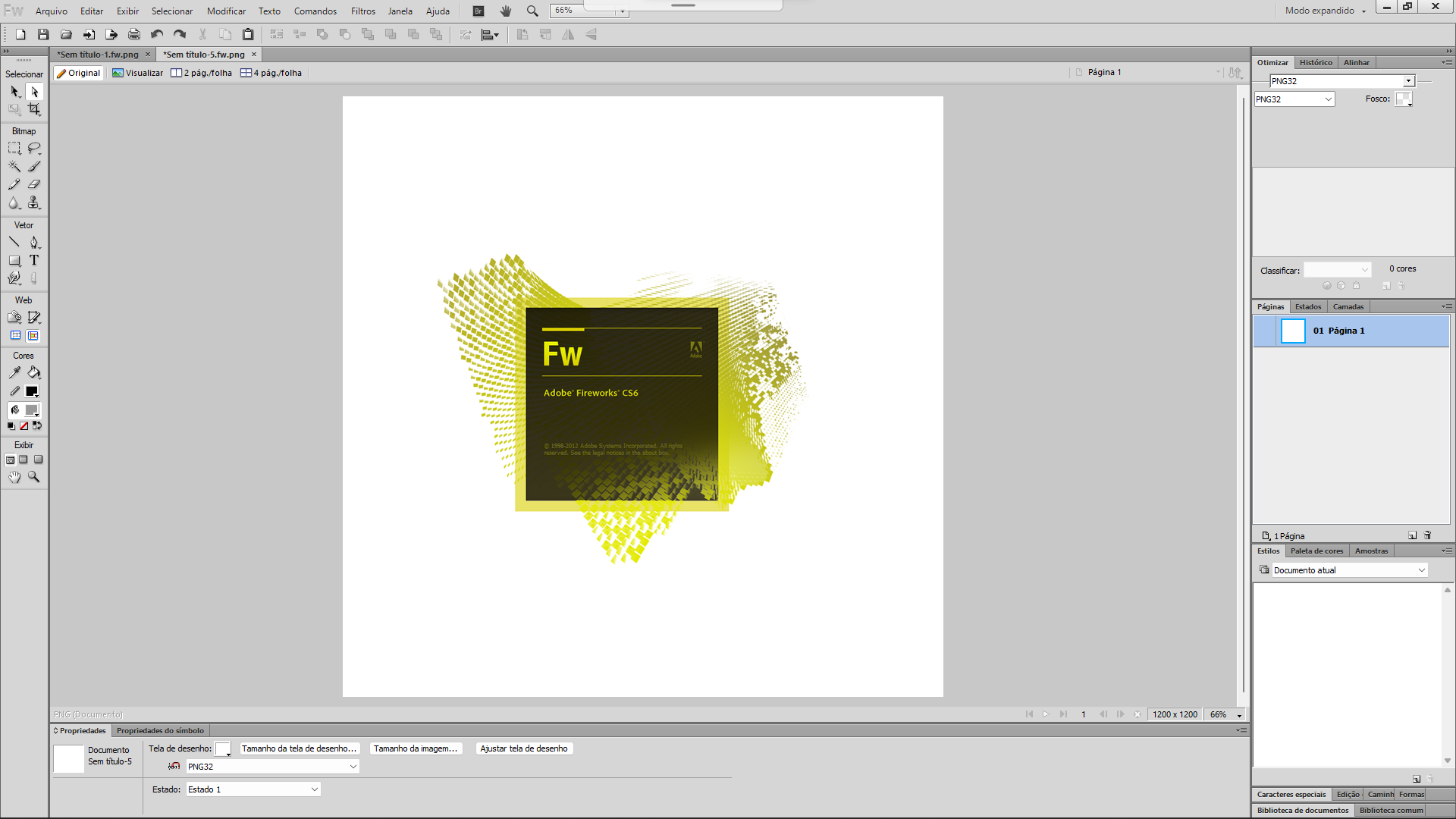This screenshot has height=819, width=1456.
Task: Select the Text tool
Action: coord(34,260)
